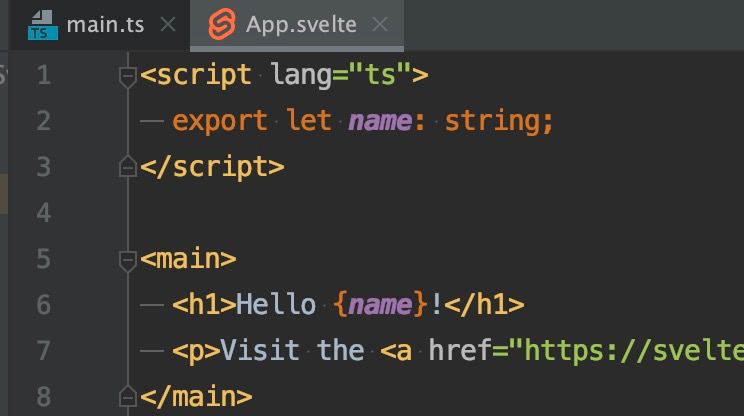Select the App.svelte tab
Screen dimensions: 744x416
click(x=297, y=25)
